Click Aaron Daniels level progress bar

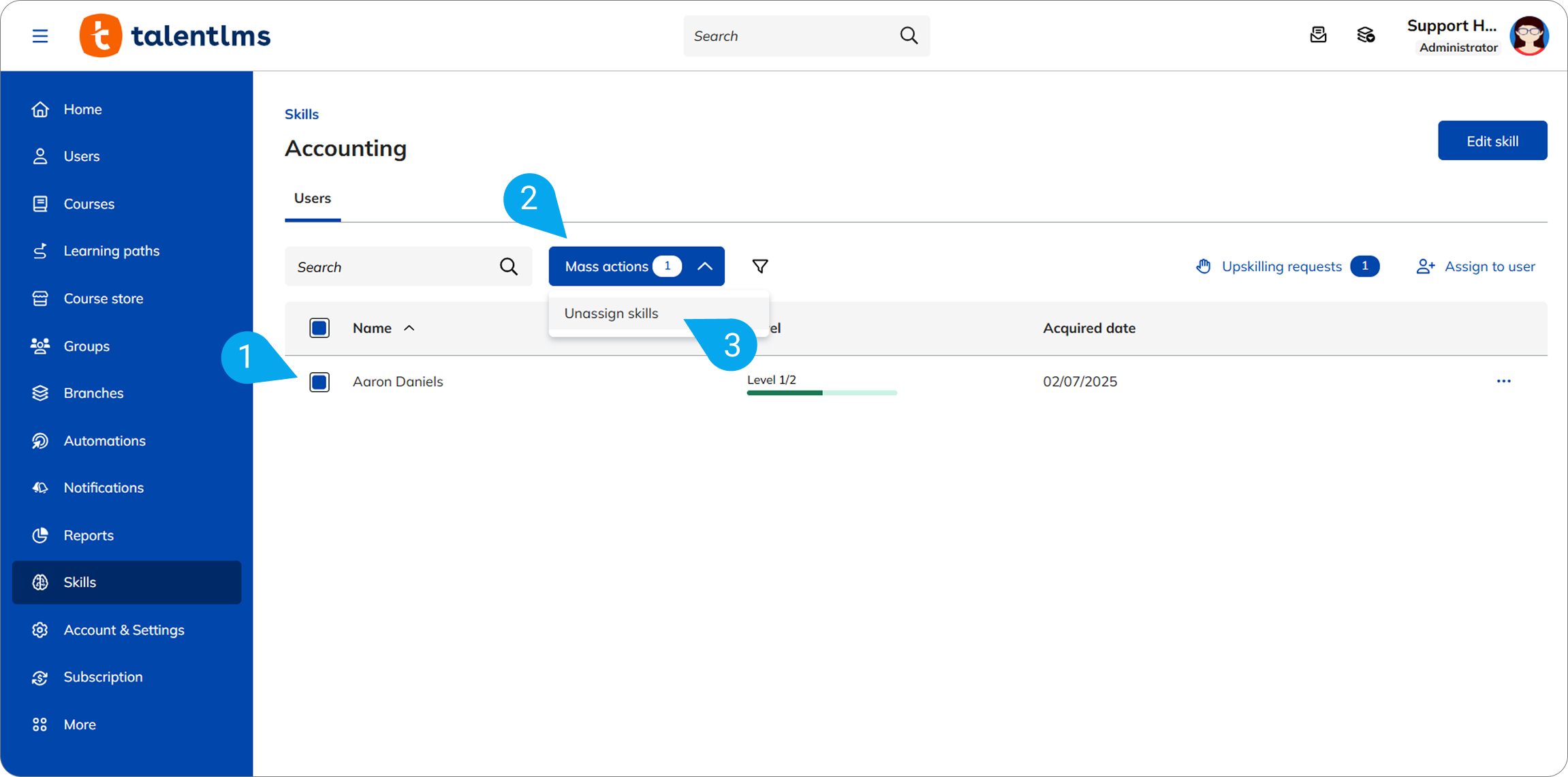tap(821, 393)
